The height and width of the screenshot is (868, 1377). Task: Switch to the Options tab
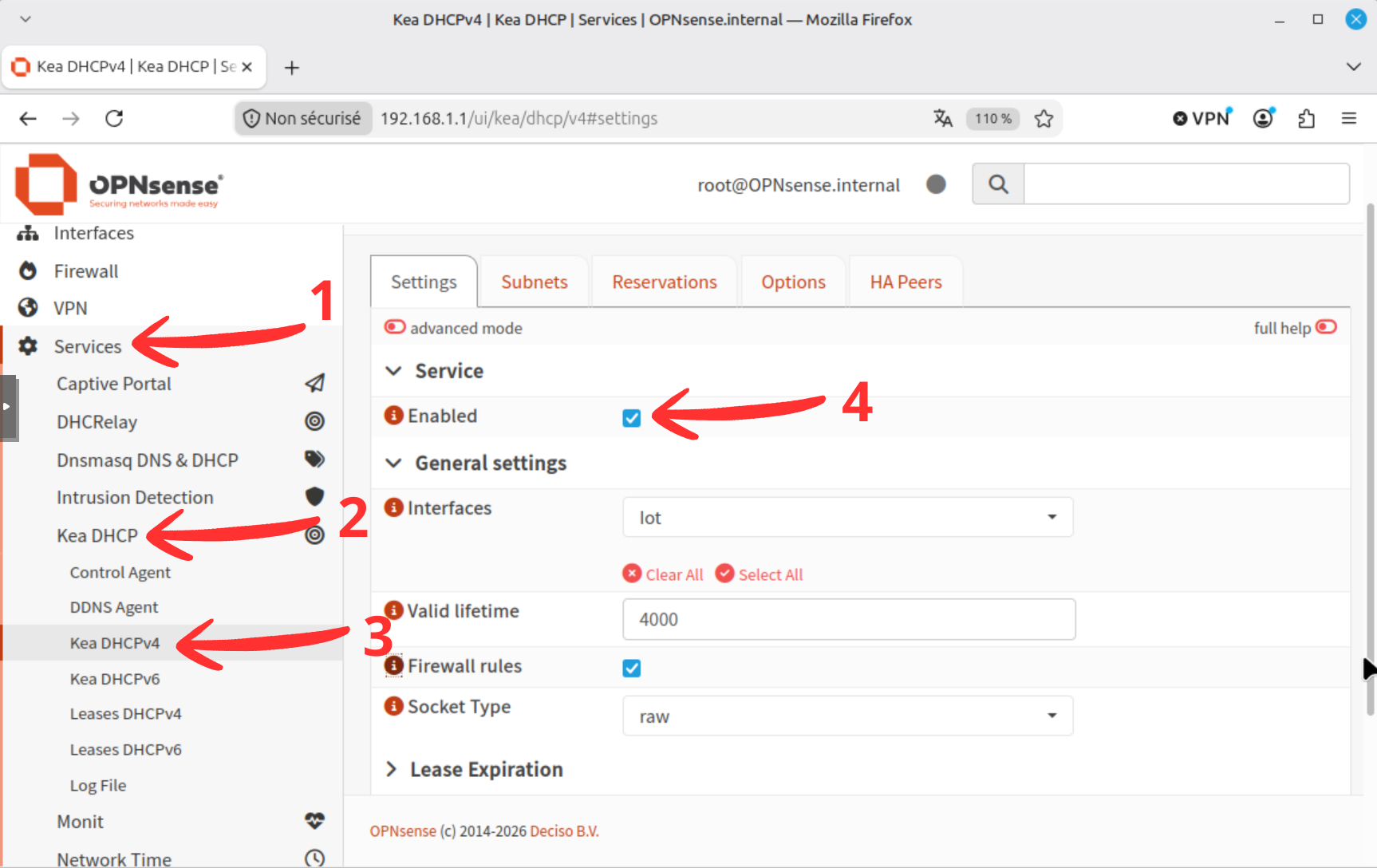(x=793, y=282)
